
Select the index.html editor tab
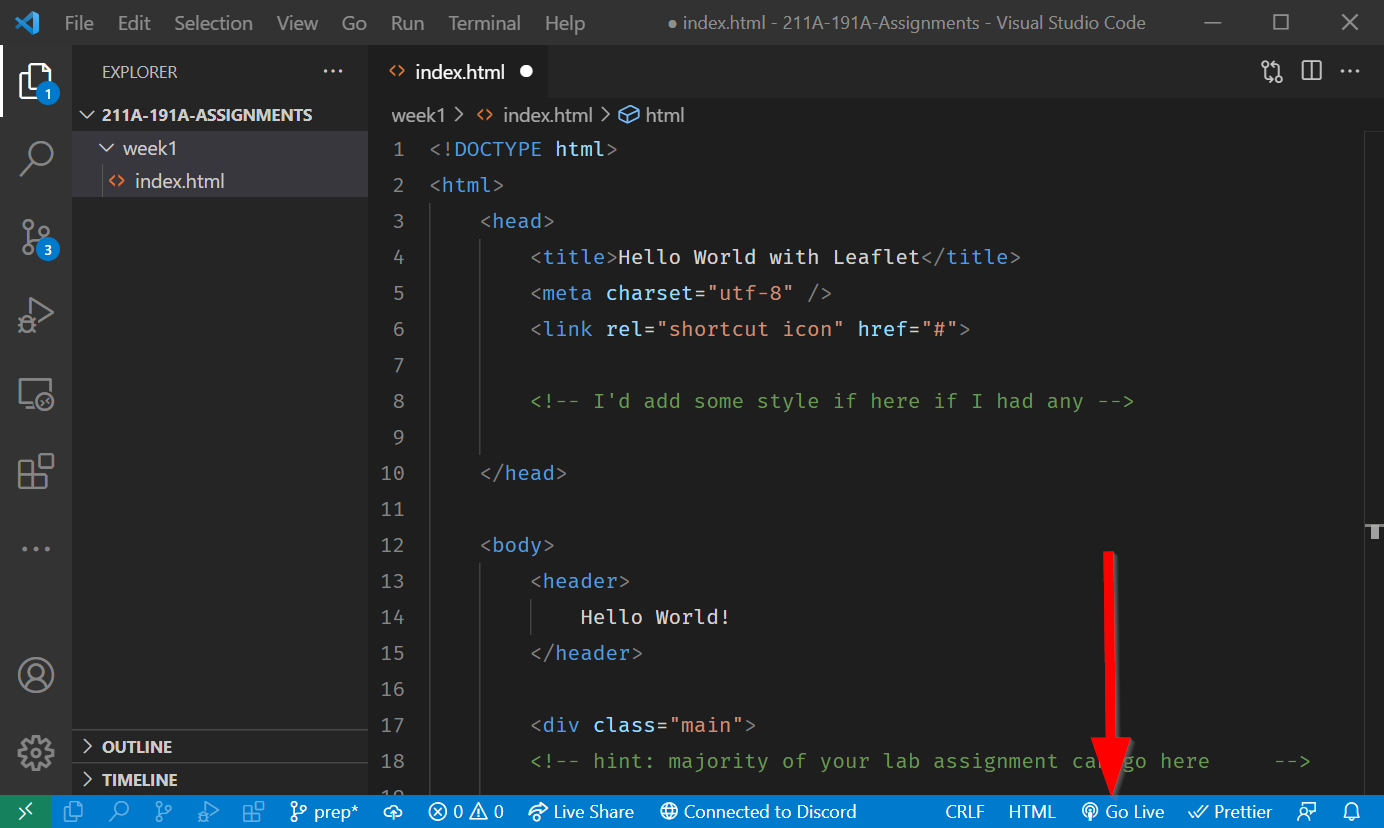click(x=460, y=72)
